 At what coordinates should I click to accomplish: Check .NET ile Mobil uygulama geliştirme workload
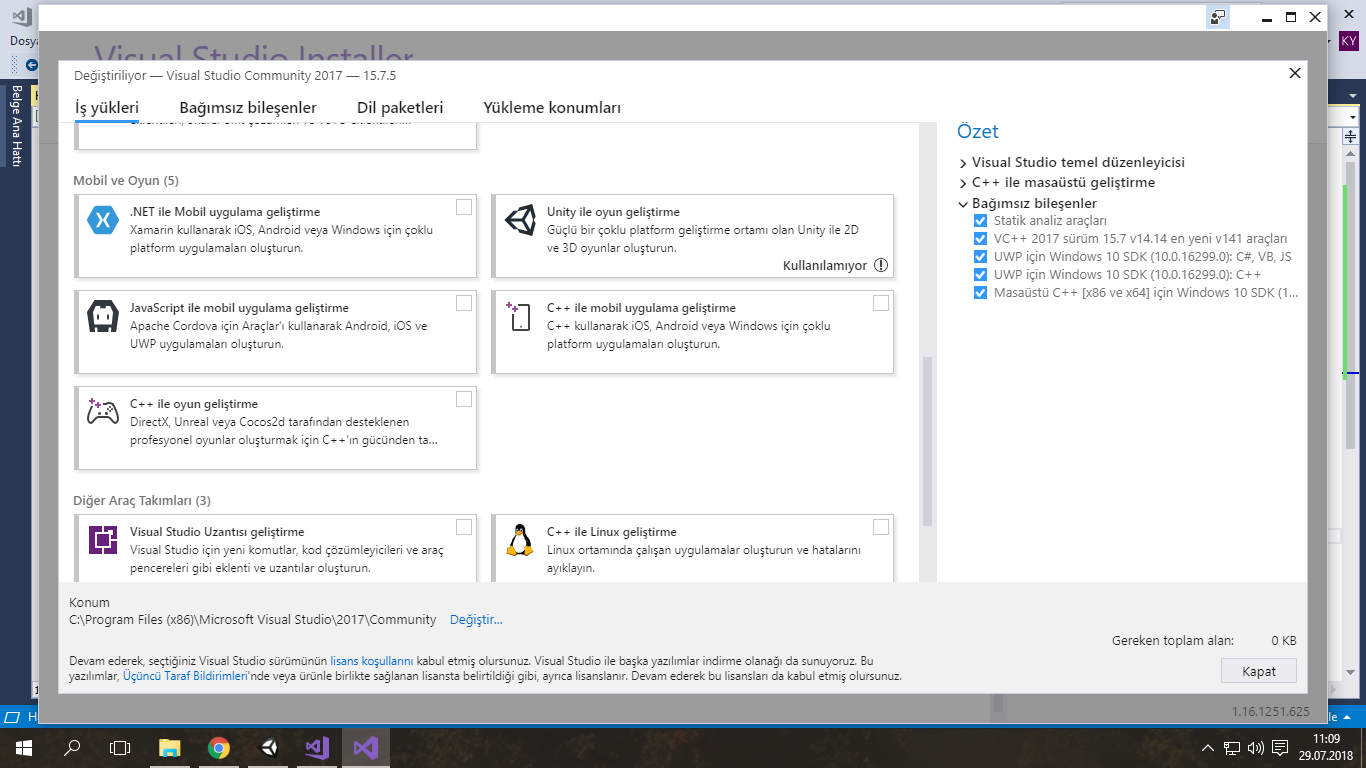464,207
